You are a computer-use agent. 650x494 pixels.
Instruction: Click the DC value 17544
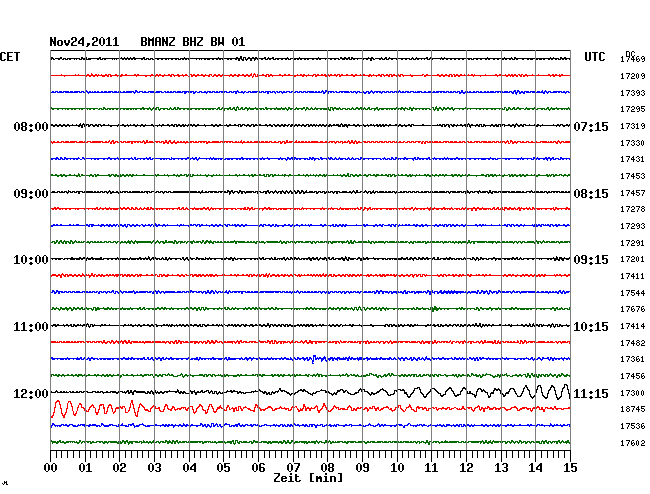point(633,293)
